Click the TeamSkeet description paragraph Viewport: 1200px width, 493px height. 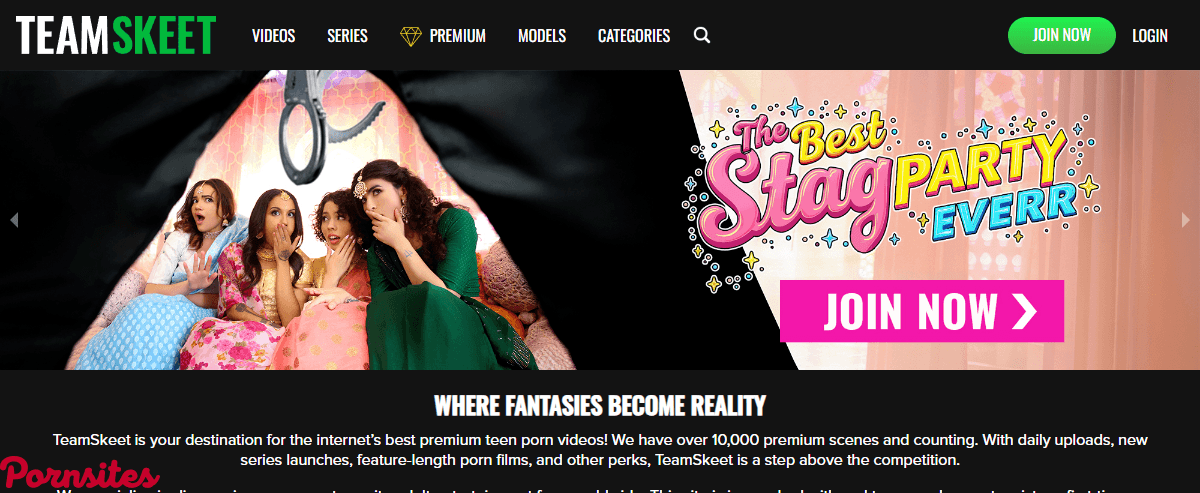click(600, 450)
